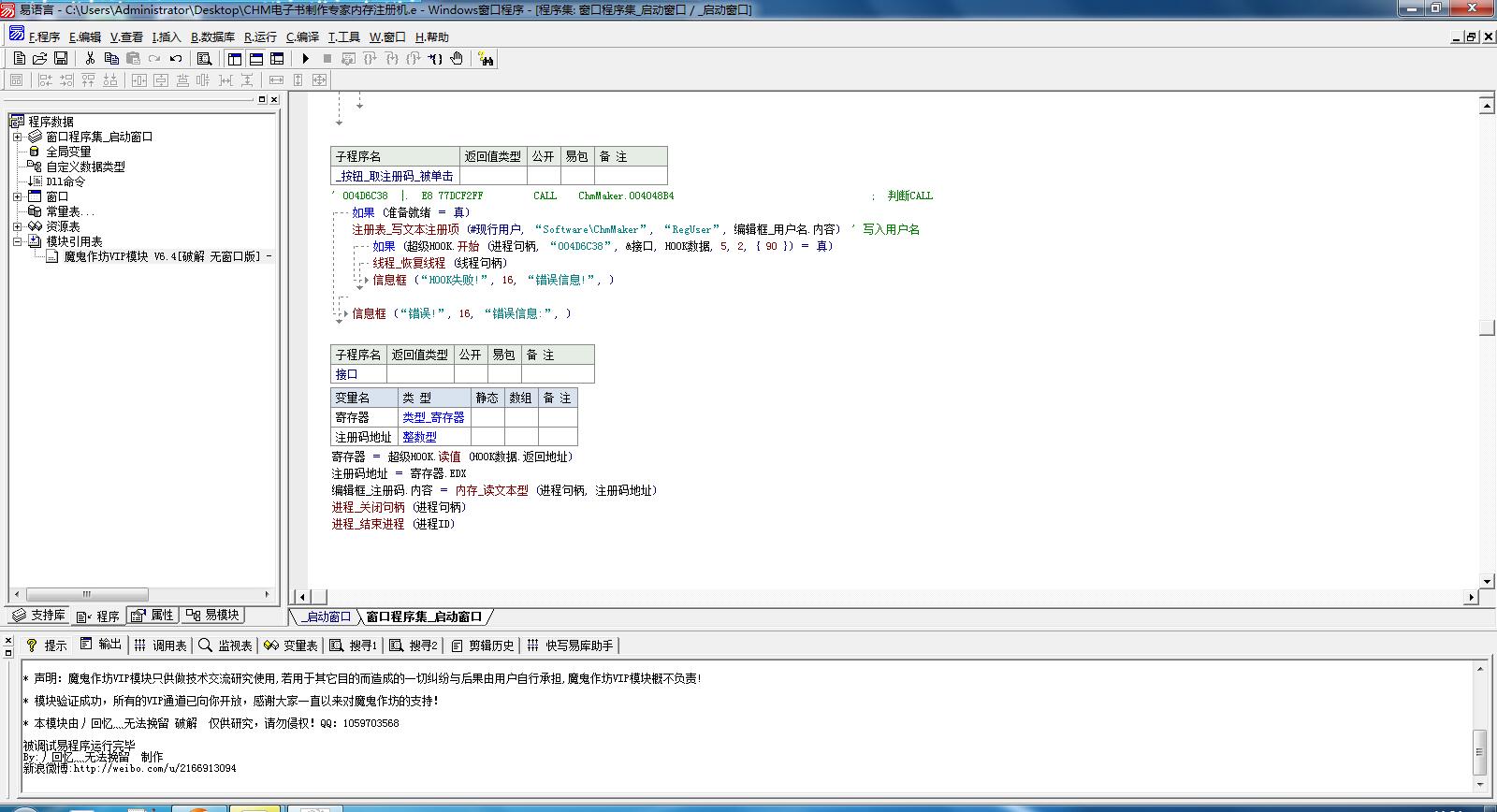1497x812 pixels.
Task: Click the New file toolbar icon
Action: 19,58
